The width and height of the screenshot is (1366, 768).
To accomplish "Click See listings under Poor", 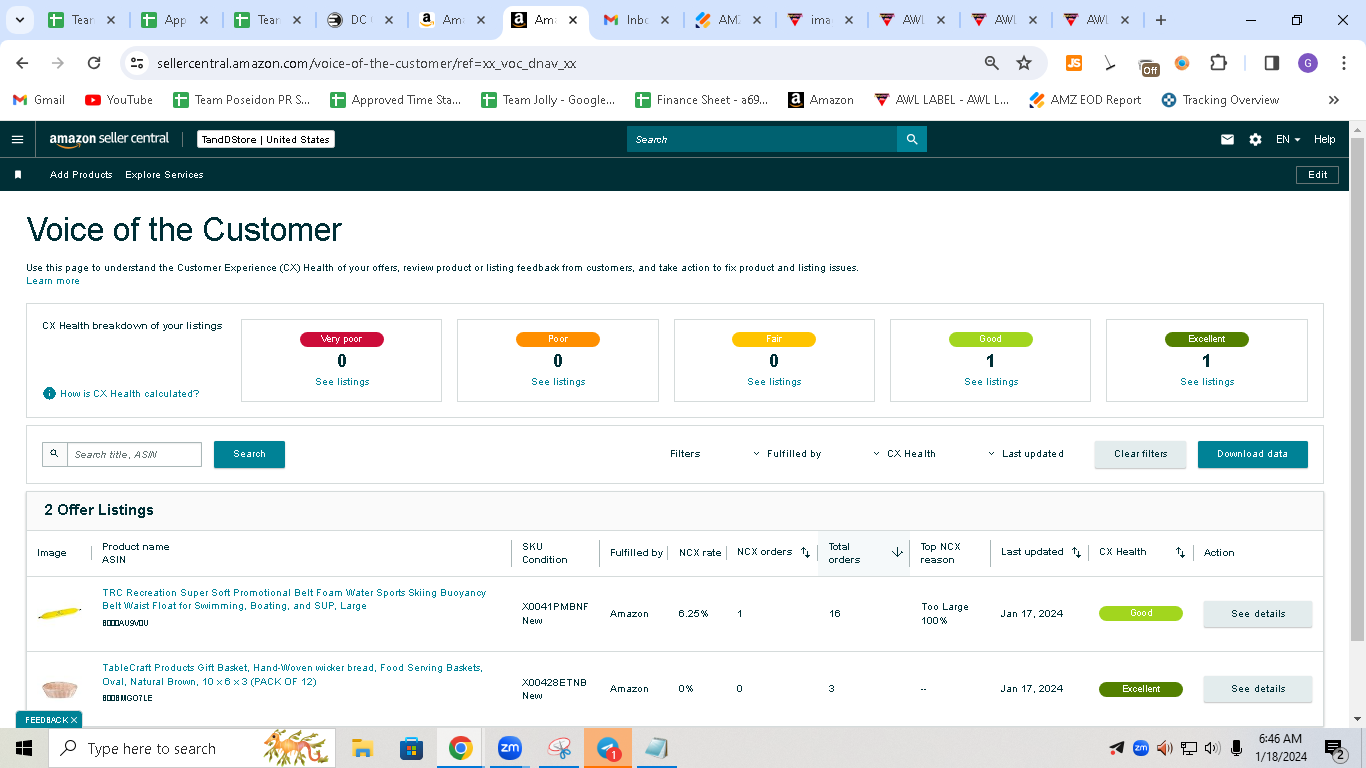I will (558, 382).
